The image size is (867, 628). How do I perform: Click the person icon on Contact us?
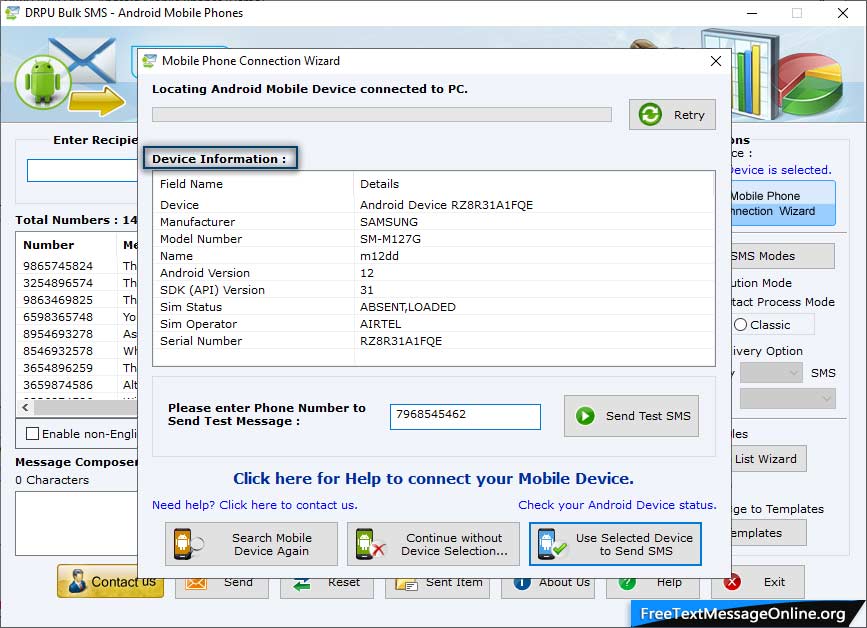77,582
